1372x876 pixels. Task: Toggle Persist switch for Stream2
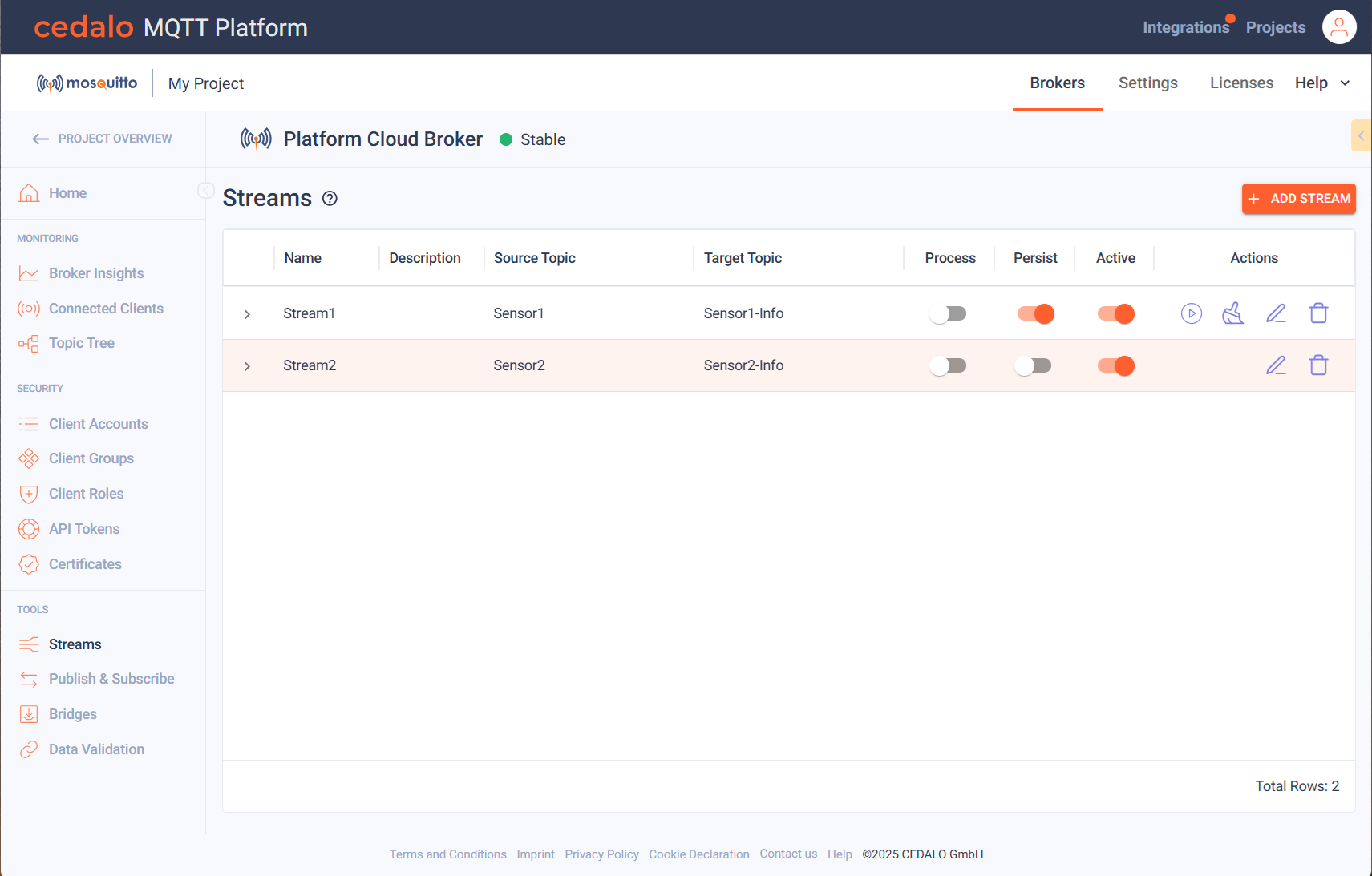coord(1034,365)
